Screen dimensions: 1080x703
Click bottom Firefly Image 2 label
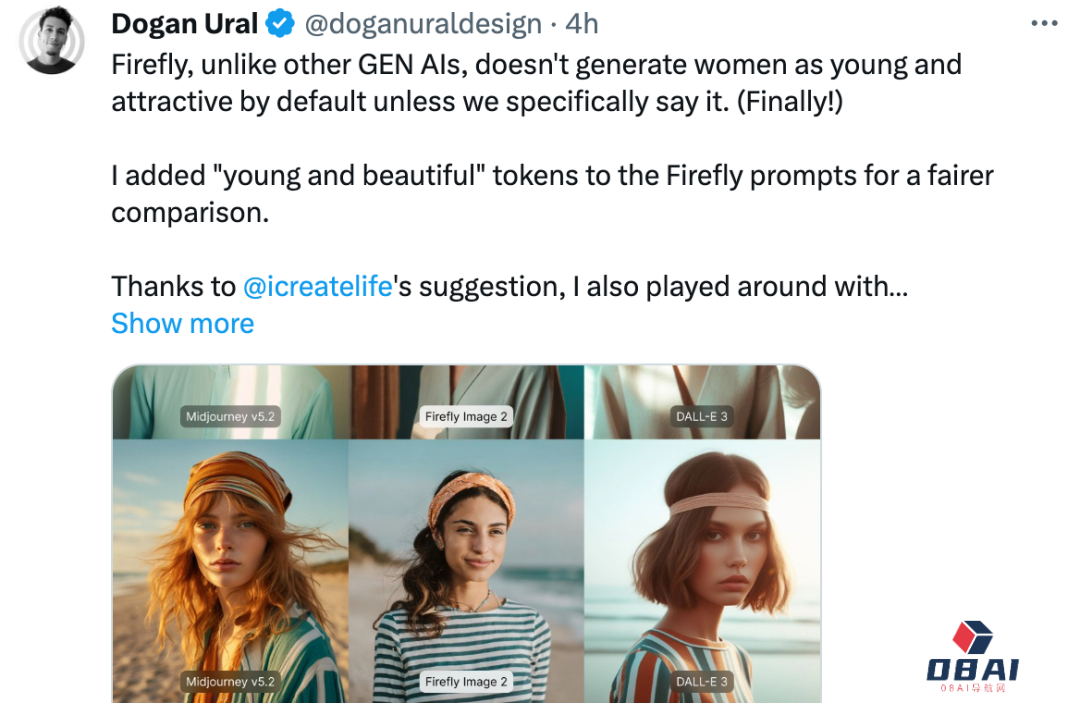point(466,682)
